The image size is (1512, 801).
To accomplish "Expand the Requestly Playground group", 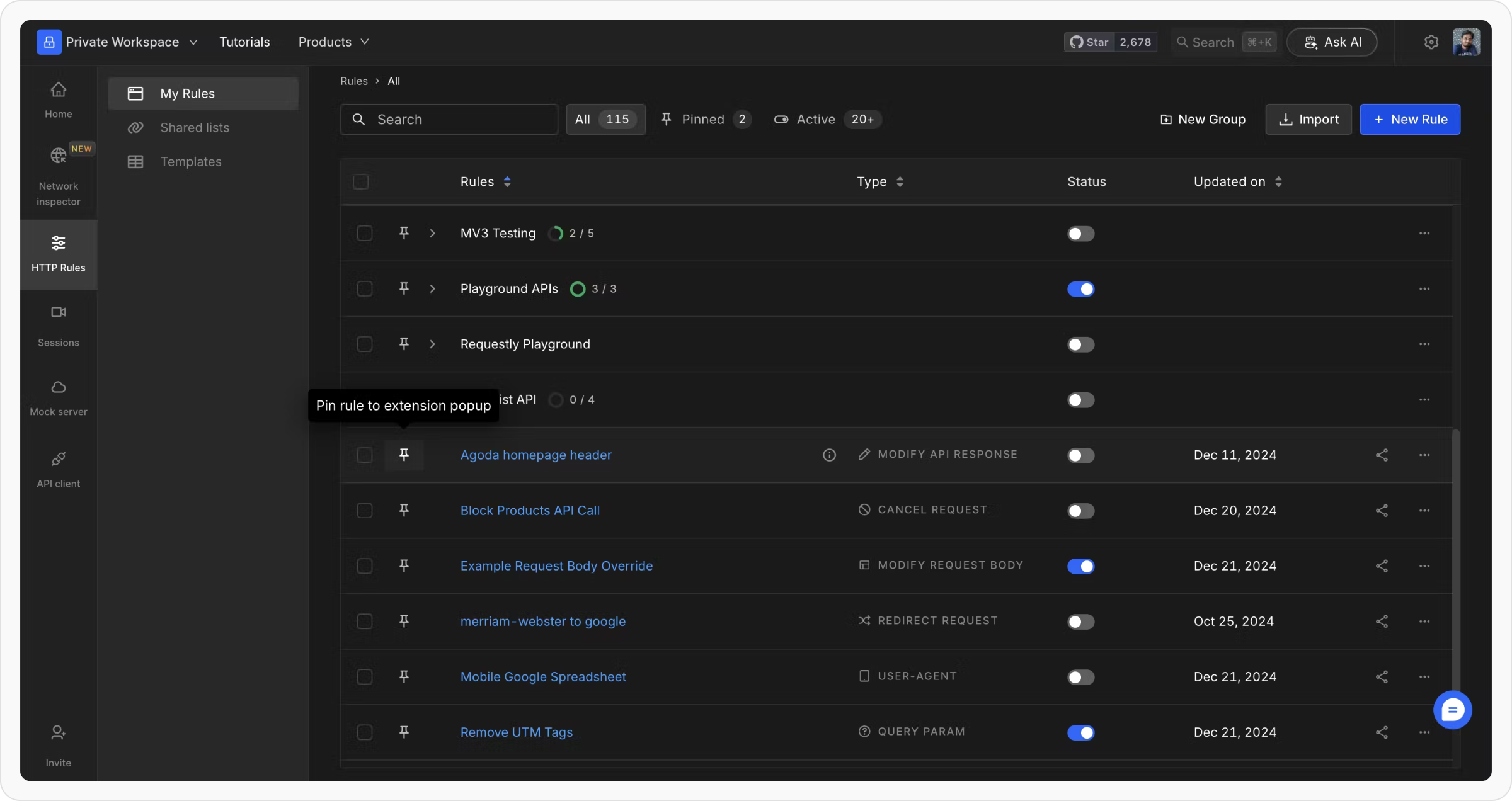I will pyautogui.click(x=432, y=344).
